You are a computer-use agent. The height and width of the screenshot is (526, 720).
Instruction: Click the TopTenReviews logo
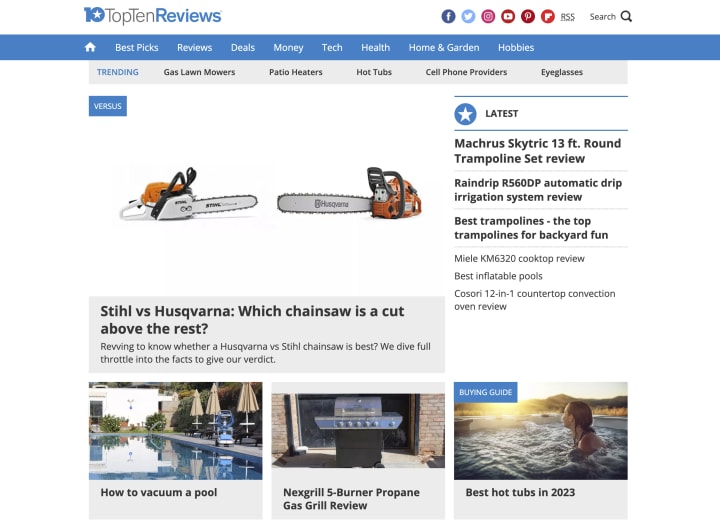152,16
